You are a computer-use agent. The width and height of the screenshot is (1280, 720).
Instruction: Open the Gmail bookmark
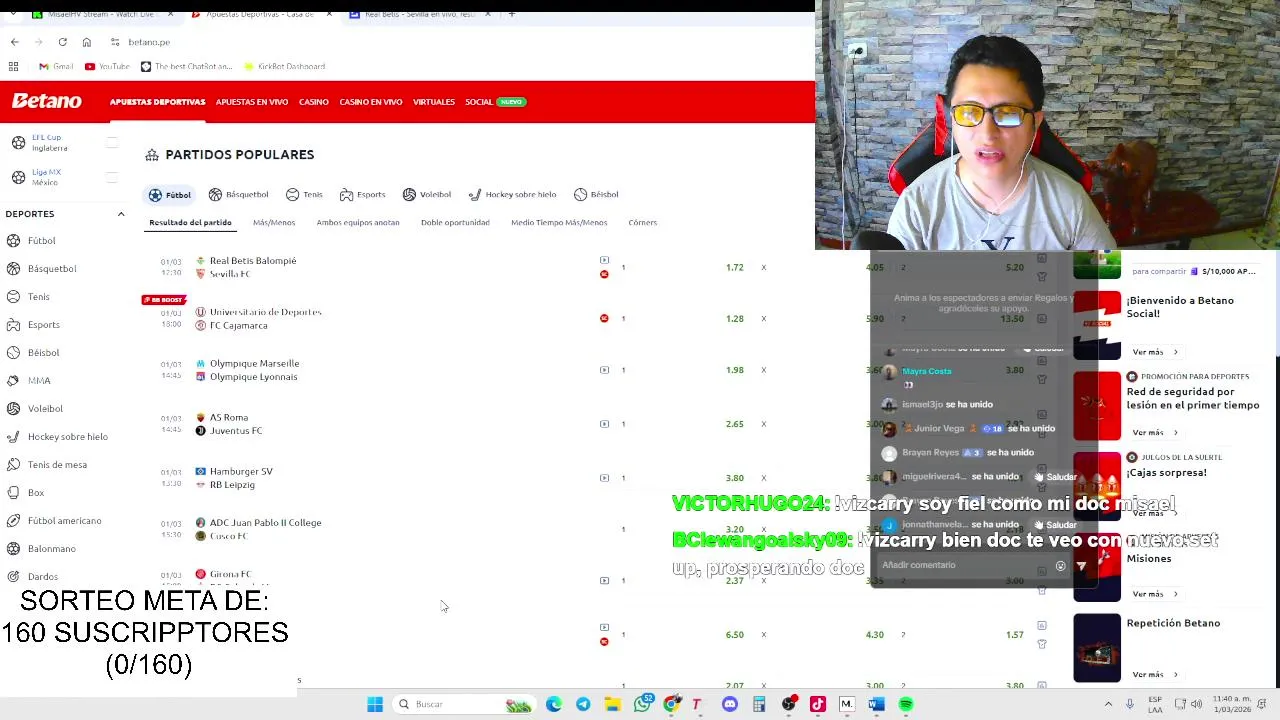tap(56, 66)
